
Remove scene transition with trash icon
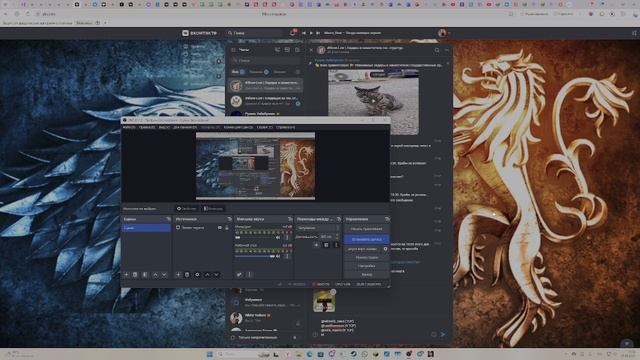point(326,245)
